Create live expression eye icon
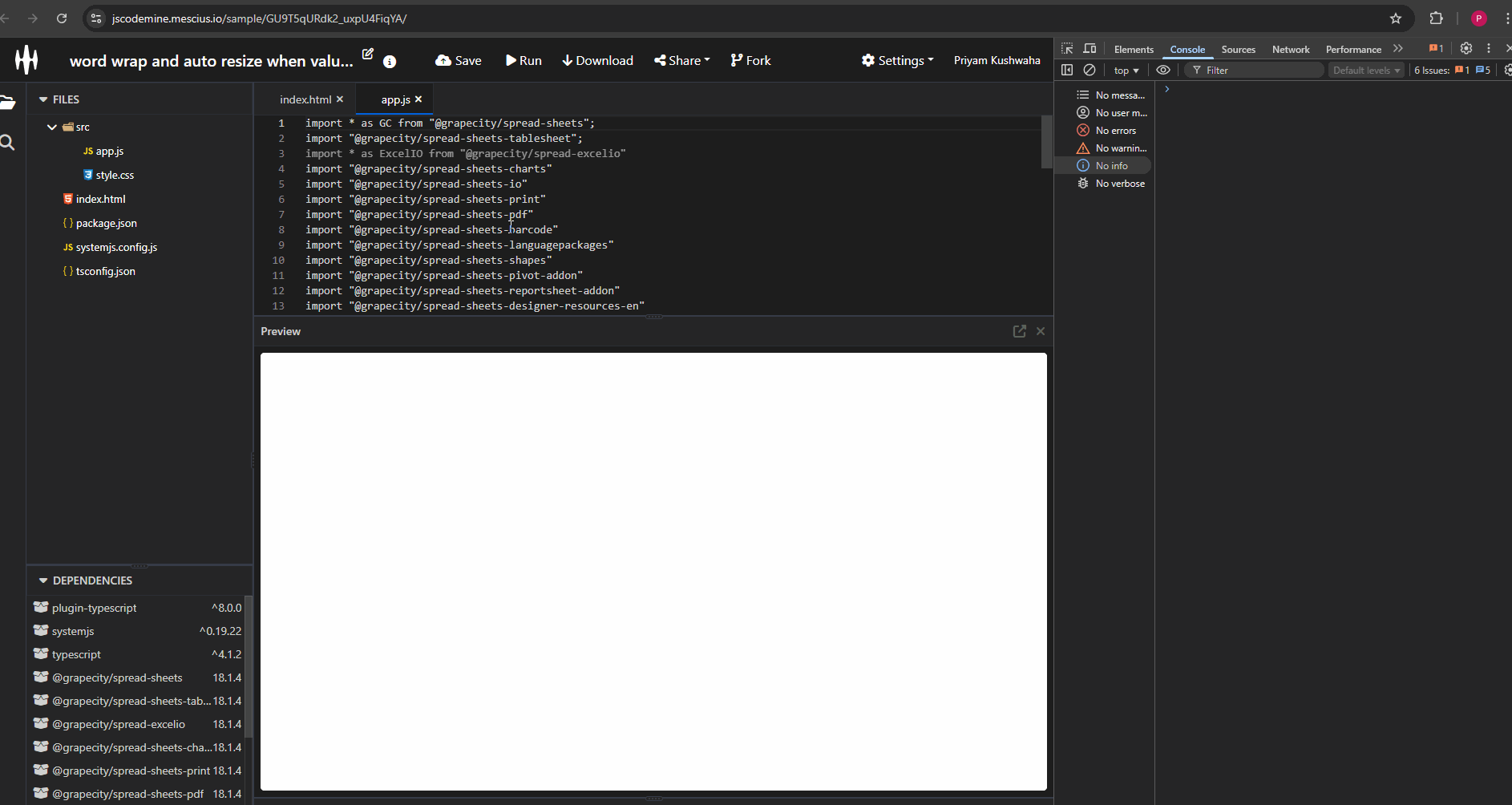 pyautogui.click(x=1163, y=70)
